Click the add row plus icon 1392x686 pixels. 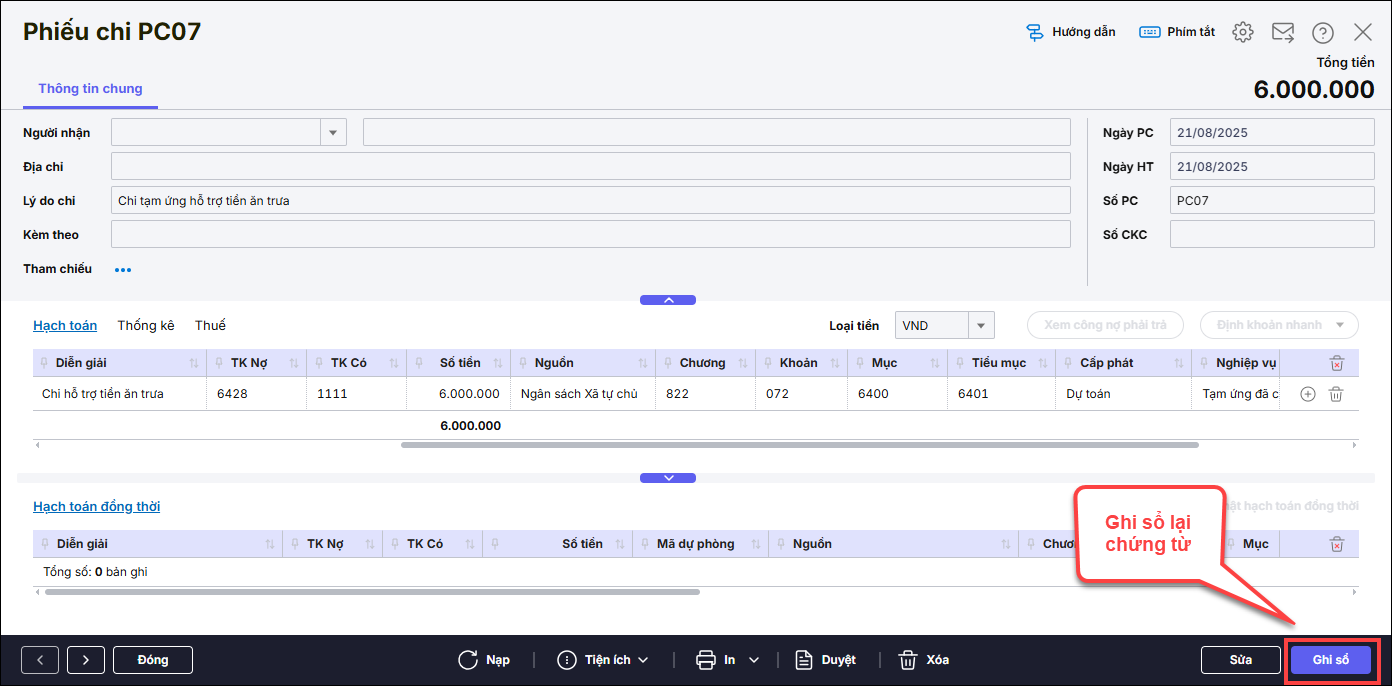(x=1307, y=394)
